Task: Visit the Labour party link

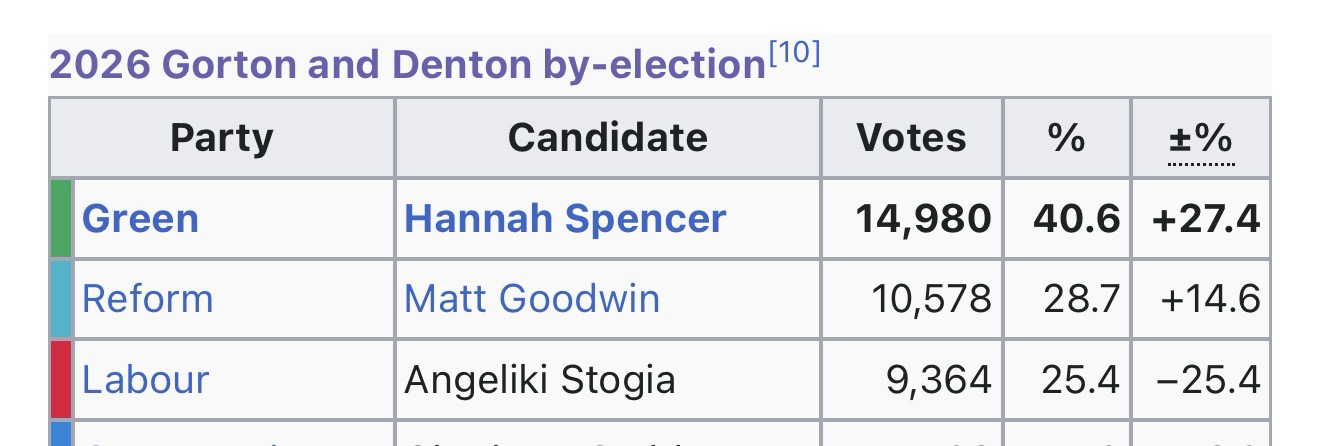Action: point(145,380)
